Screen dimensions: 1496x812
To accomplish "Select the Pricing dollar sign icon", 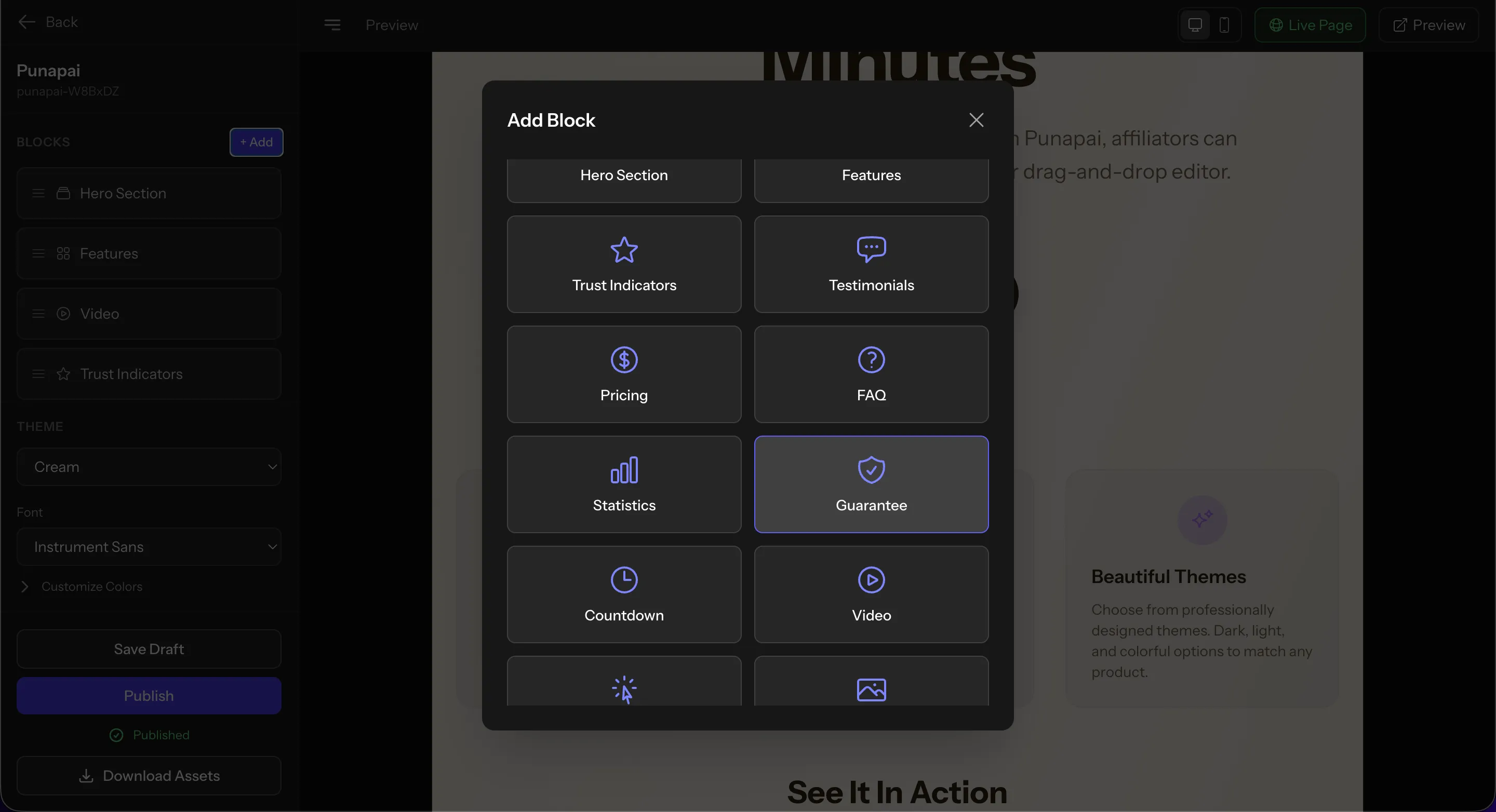I will point(624,359).
